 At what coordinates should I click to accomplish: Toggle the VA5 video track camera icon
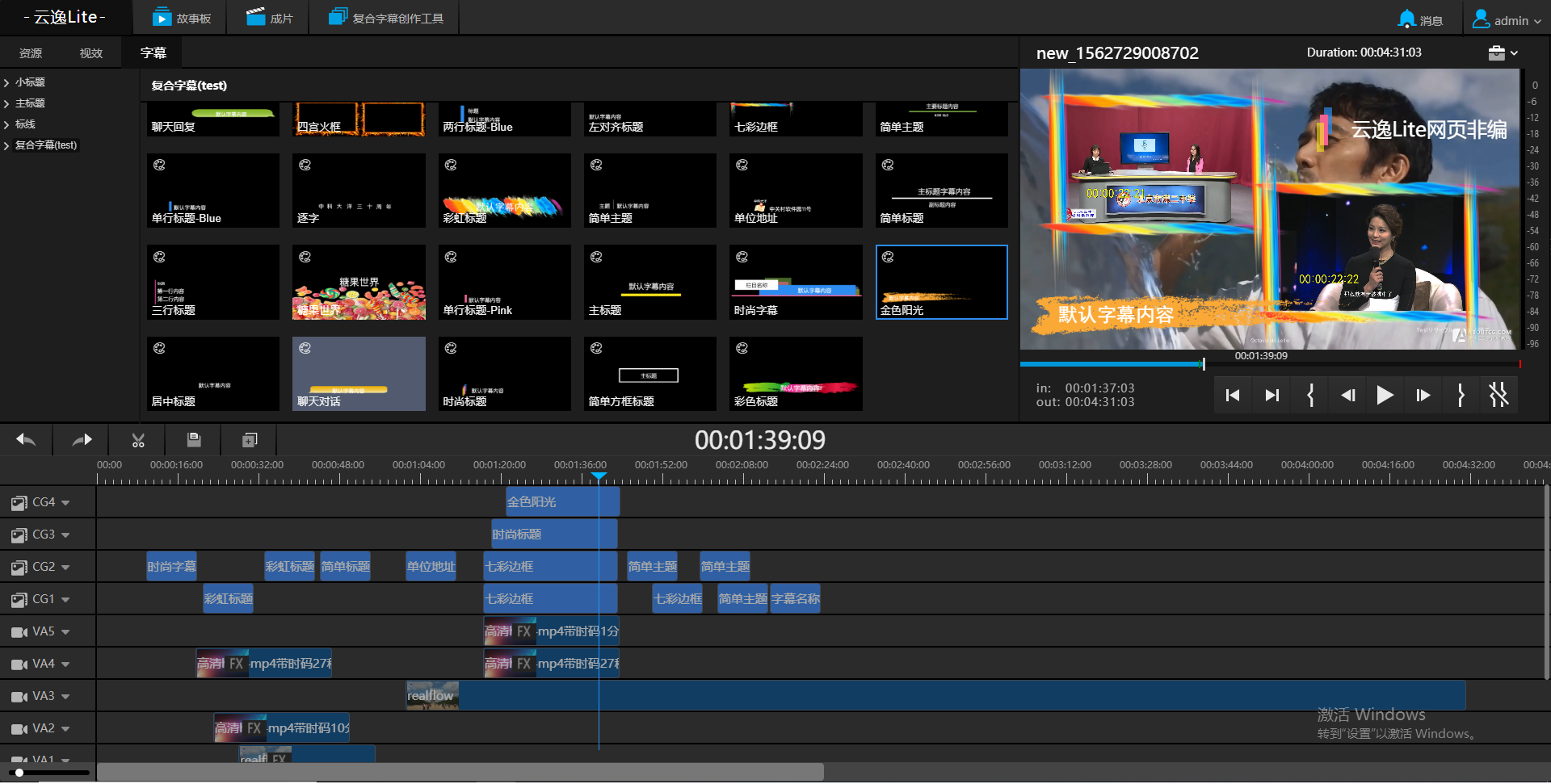19,632
